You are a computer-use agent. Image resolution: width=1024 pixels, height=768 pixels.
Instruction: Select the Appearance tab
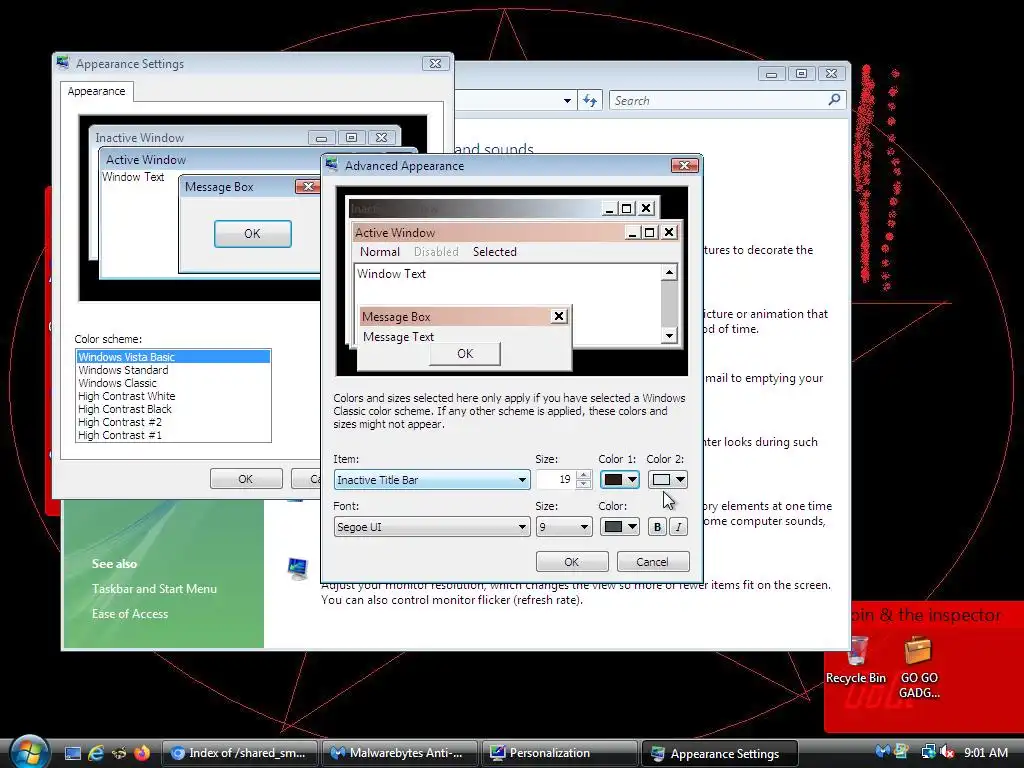(x=97, y=91)
